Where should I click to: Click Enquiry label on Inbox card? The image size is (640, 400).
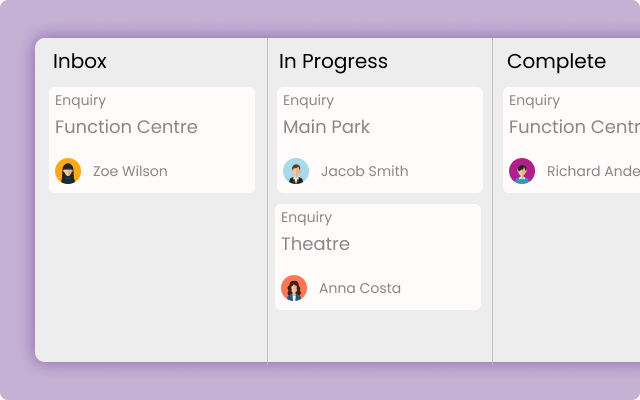(x=80, y=100)
